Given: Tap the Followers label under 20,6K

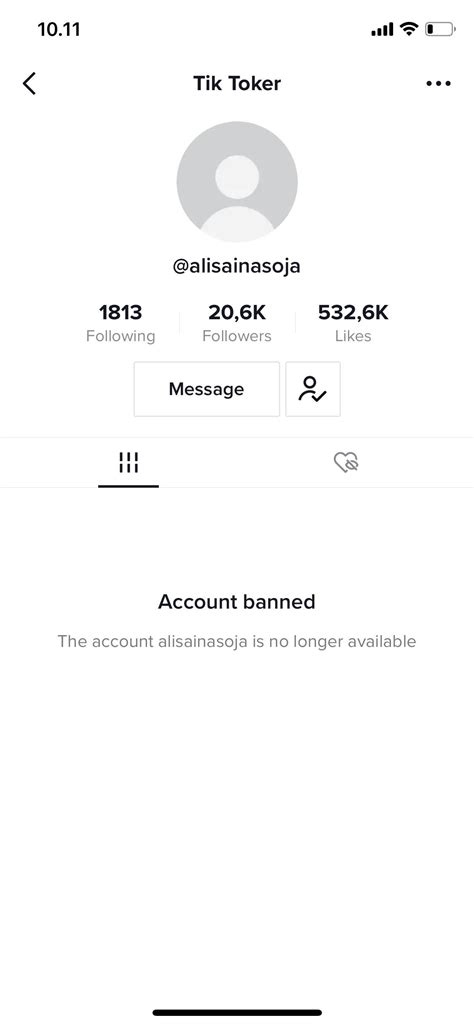Looking at the screenshot, I should [x=237, y=336].
